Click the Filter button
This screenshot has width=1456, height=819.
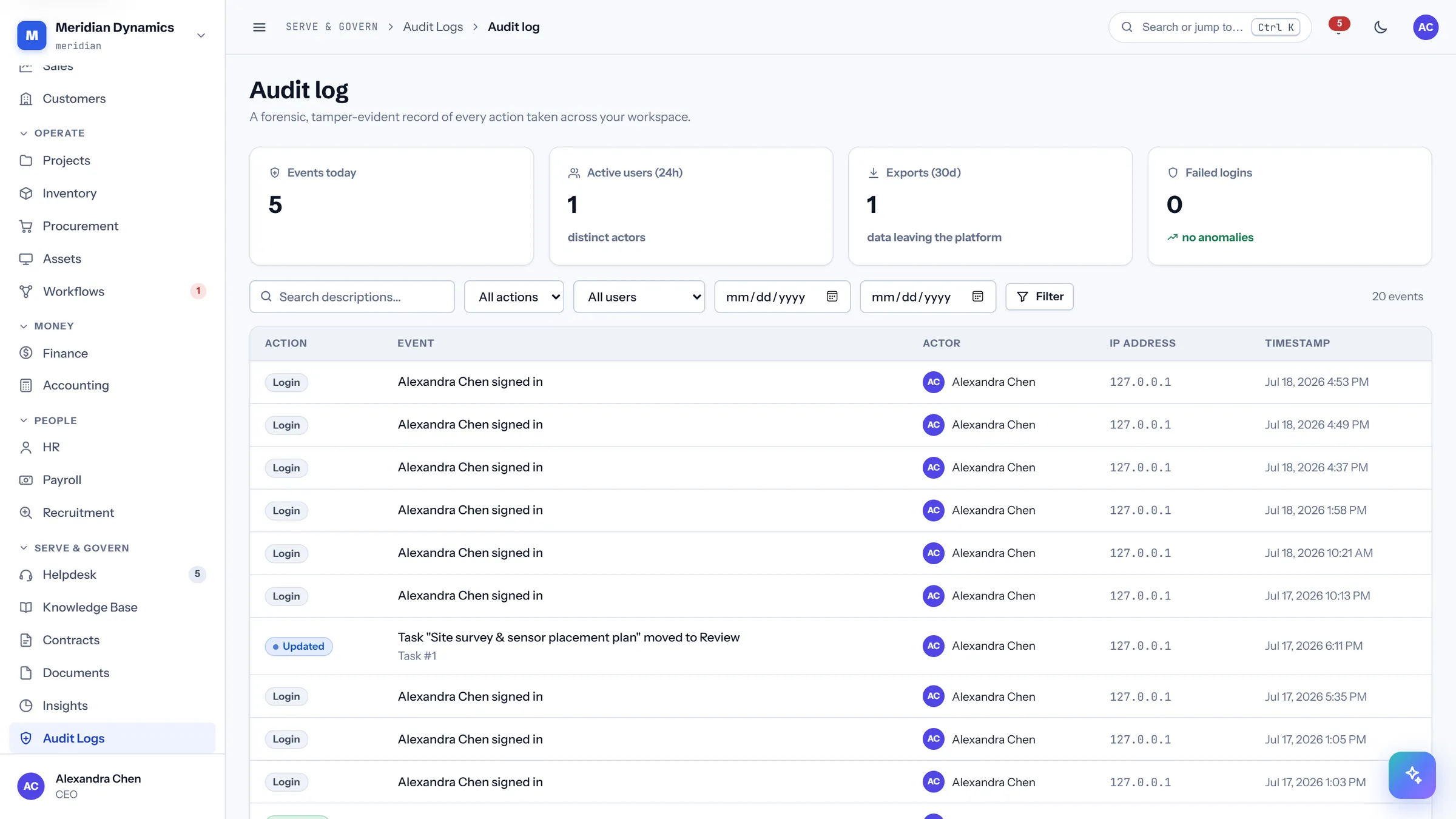[1039, 297]
